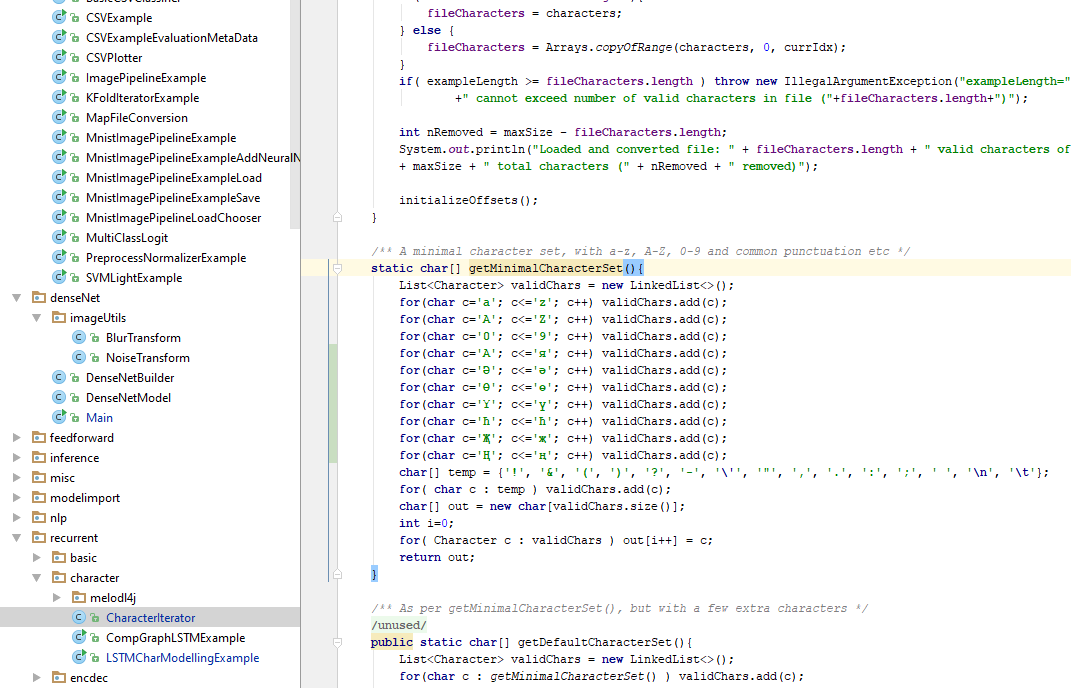Expand the melodl4j folder
The width and height of the screenshot is (1071, 688).
(x=57, y=597)
